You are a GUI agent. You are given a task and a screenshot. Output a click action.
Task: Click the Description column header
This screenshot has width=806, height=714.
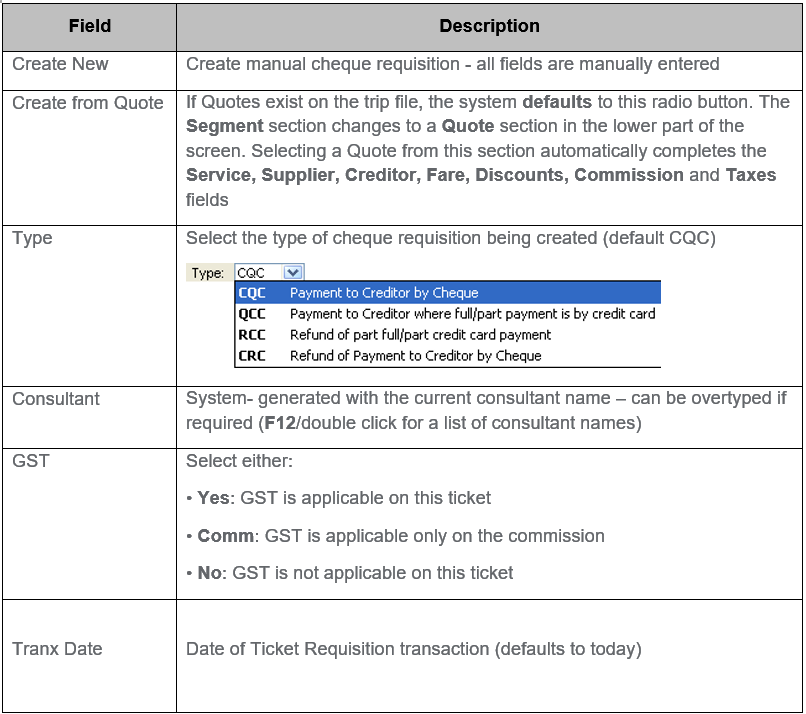(x=489, y=25)
